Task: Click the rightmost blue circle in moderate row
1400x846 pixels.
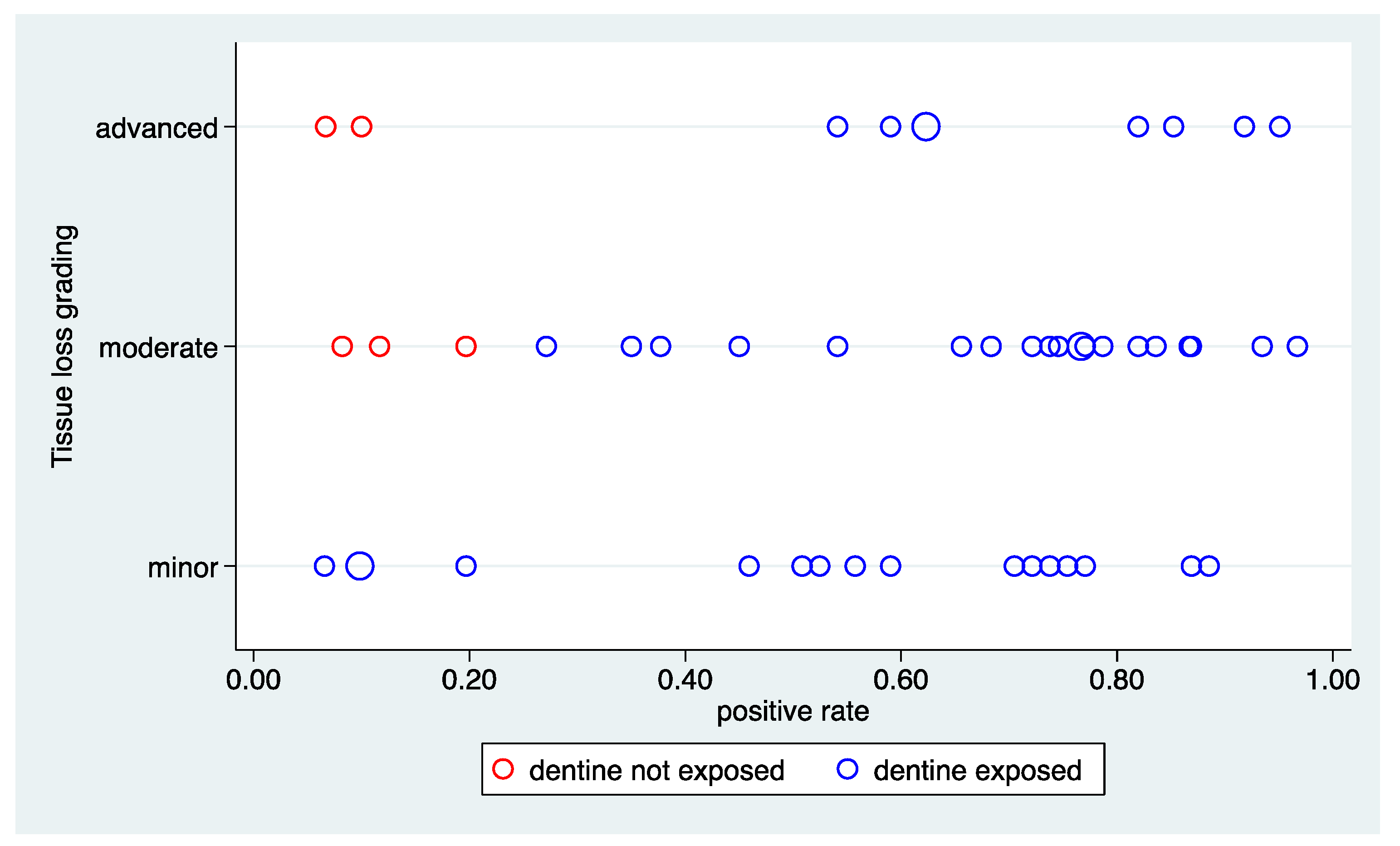Action: pos(1297,346)
